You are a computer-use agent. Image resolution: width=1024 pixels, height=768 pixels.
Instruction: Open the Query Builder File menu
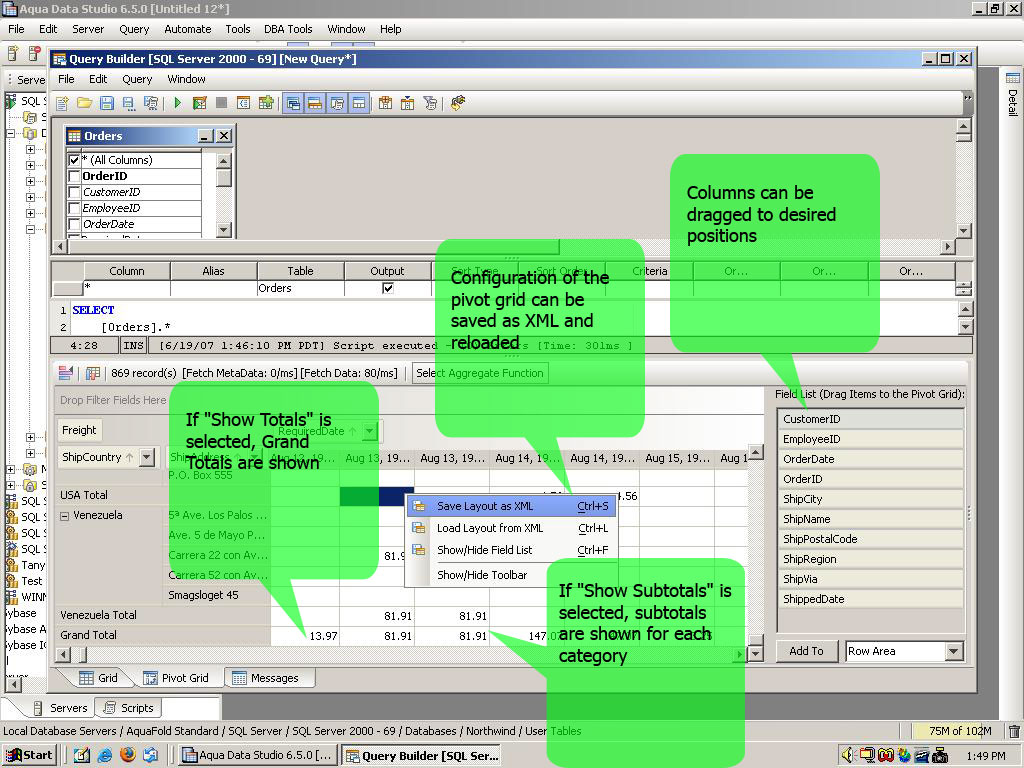[66, 79]
